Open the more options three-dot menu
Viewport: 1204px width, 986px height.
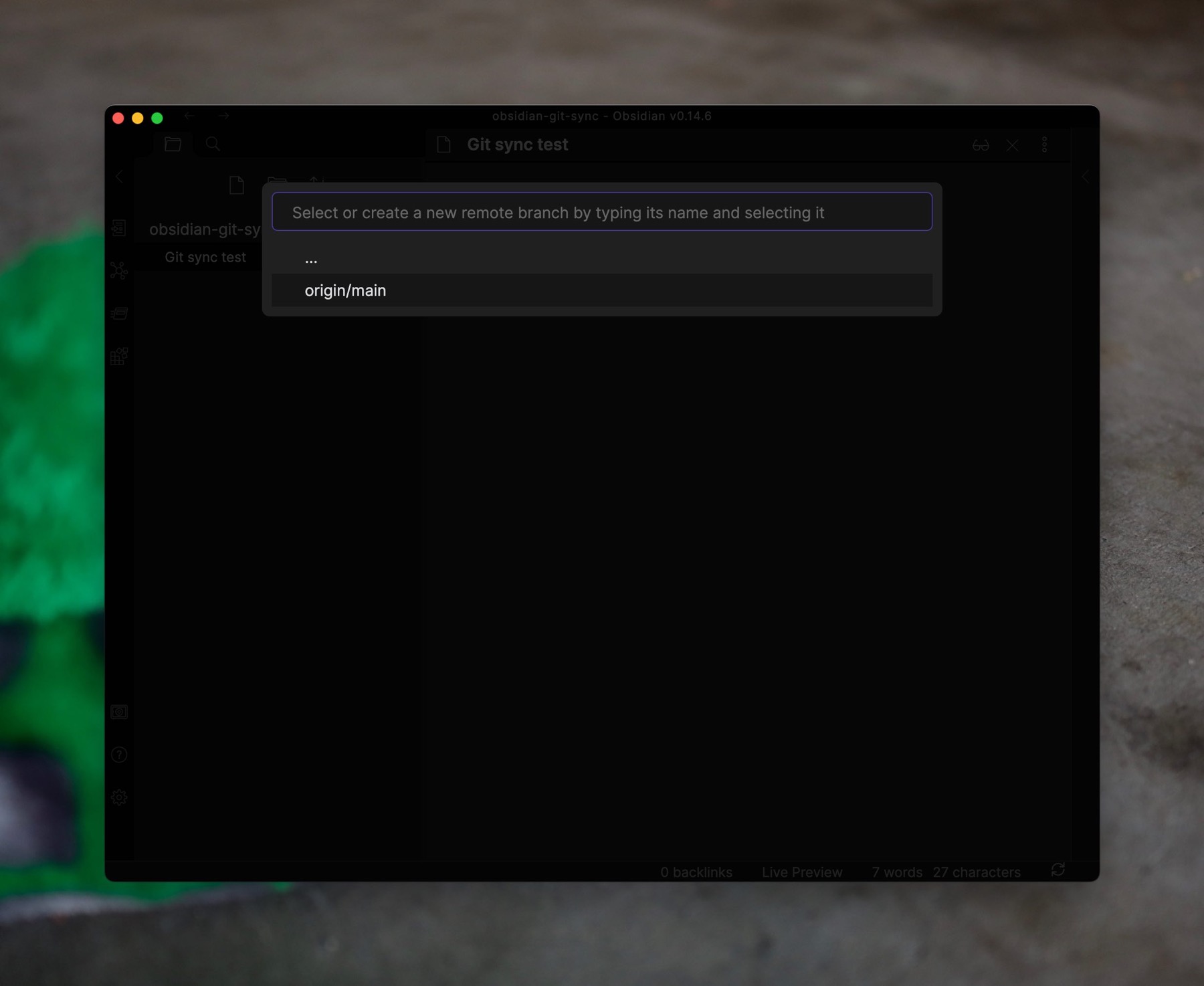pyautogui.click(x=1044, y=145)
